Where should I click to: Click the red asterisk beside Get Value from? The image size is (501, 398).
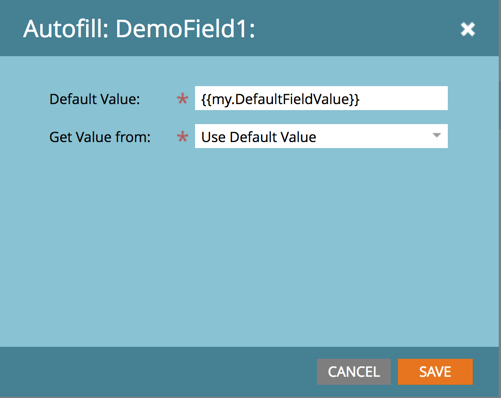pos(182,137)
